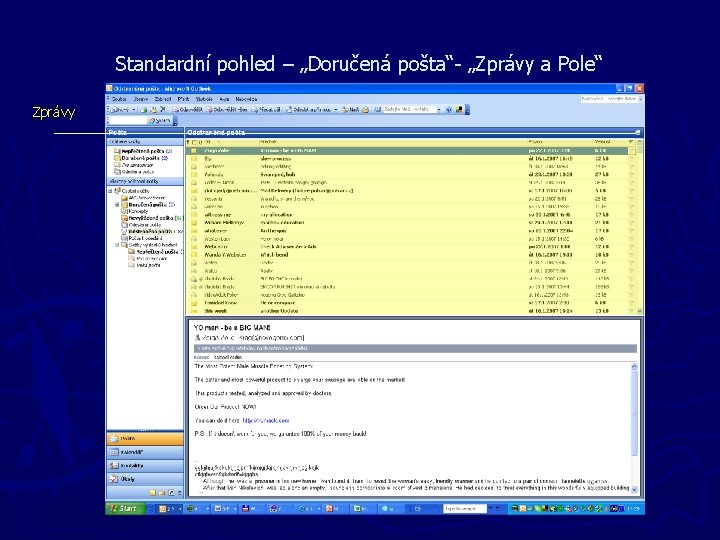Expand the Nový button dropdown arrow

[x=134, y=110]
